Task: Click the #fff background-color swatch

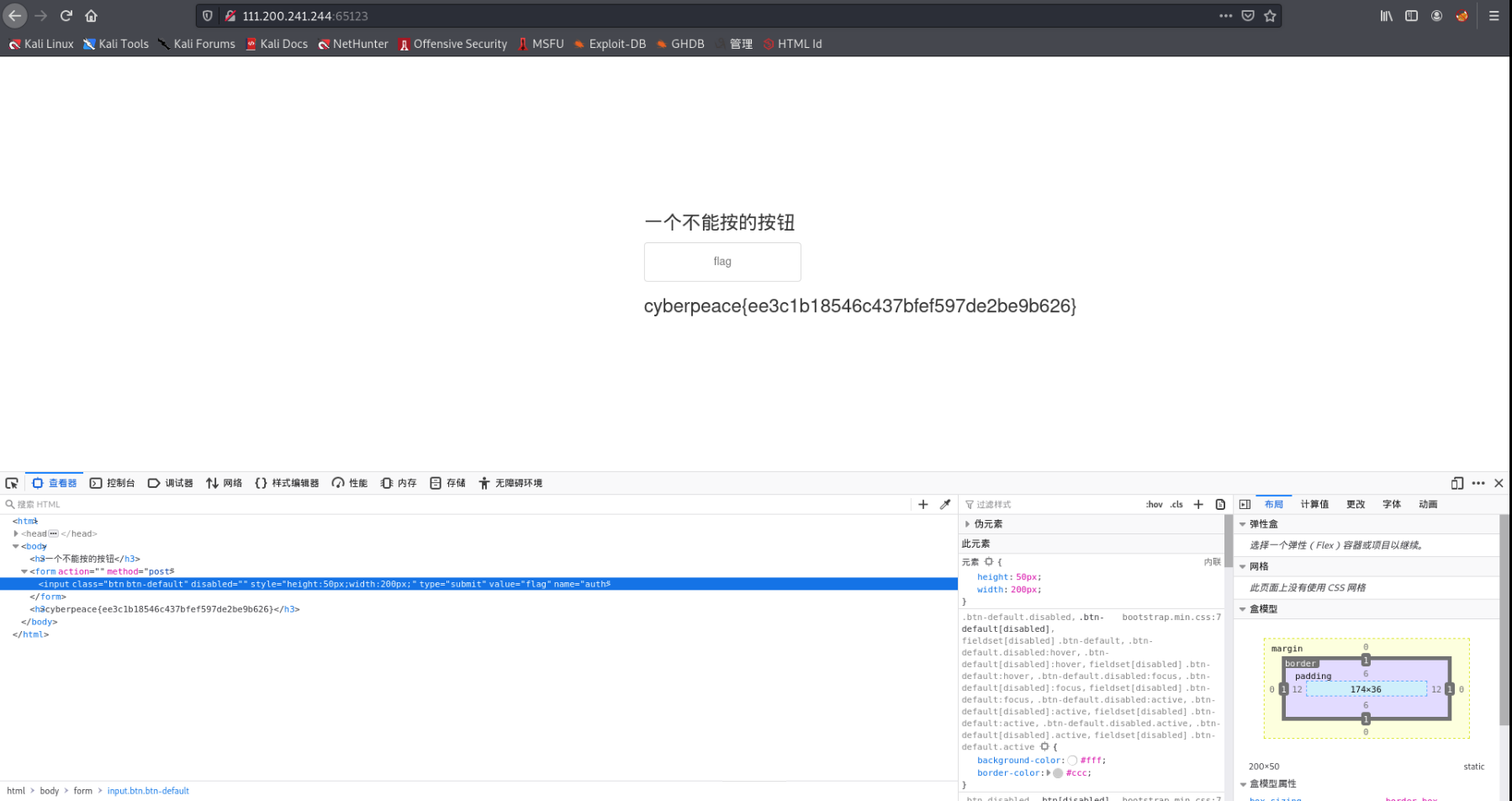Action: click(x=1072, y=760)
